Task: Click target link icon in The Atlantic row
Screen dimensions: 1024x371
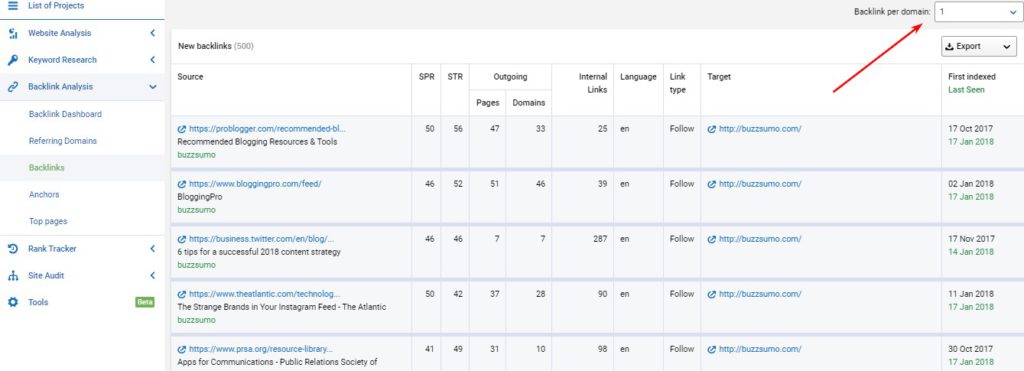Action: [x=712, y=294]
